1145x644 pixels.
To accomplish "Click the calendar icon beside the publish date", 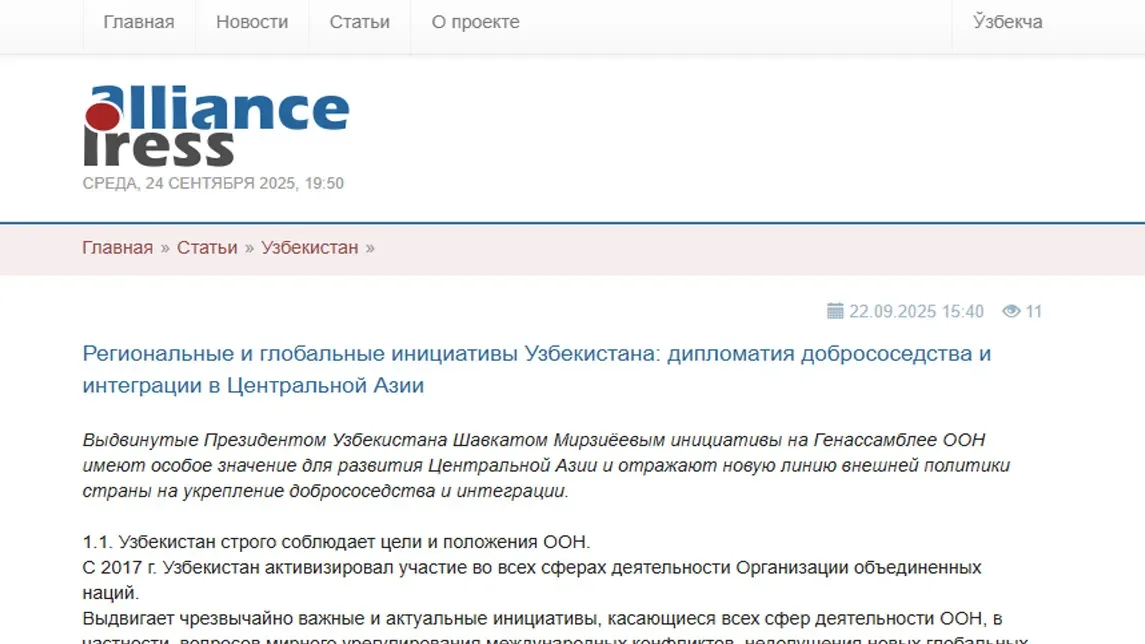I will tap(835, 311).
